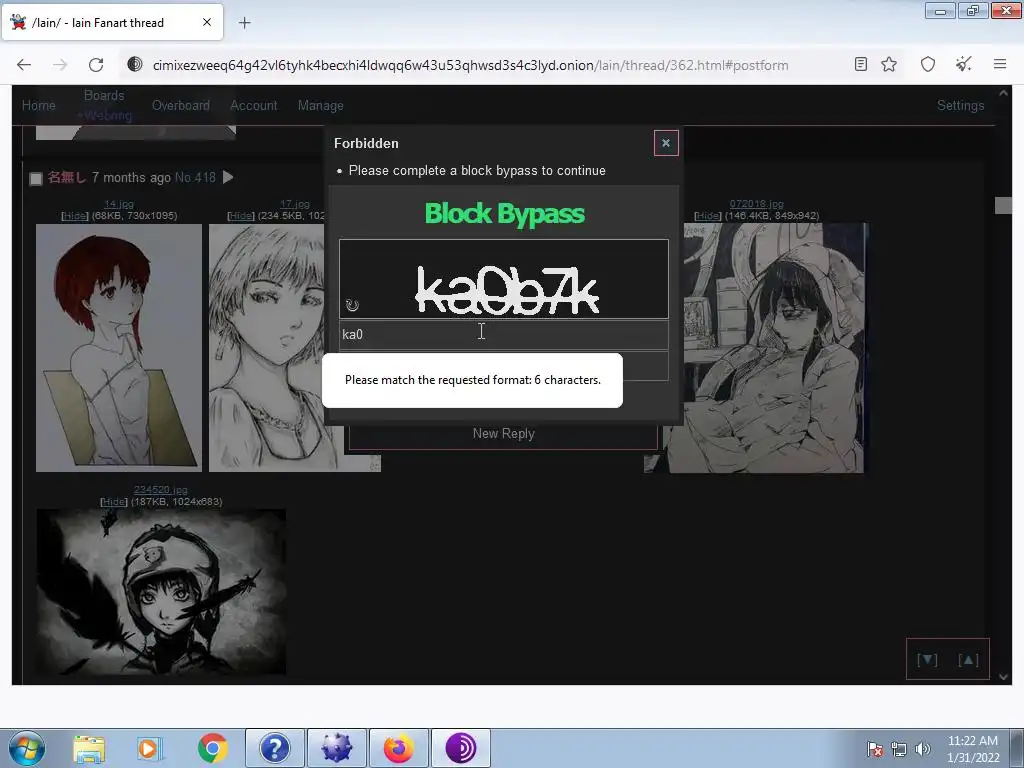
Task: Open the Settings nav link
Action: 961,105
